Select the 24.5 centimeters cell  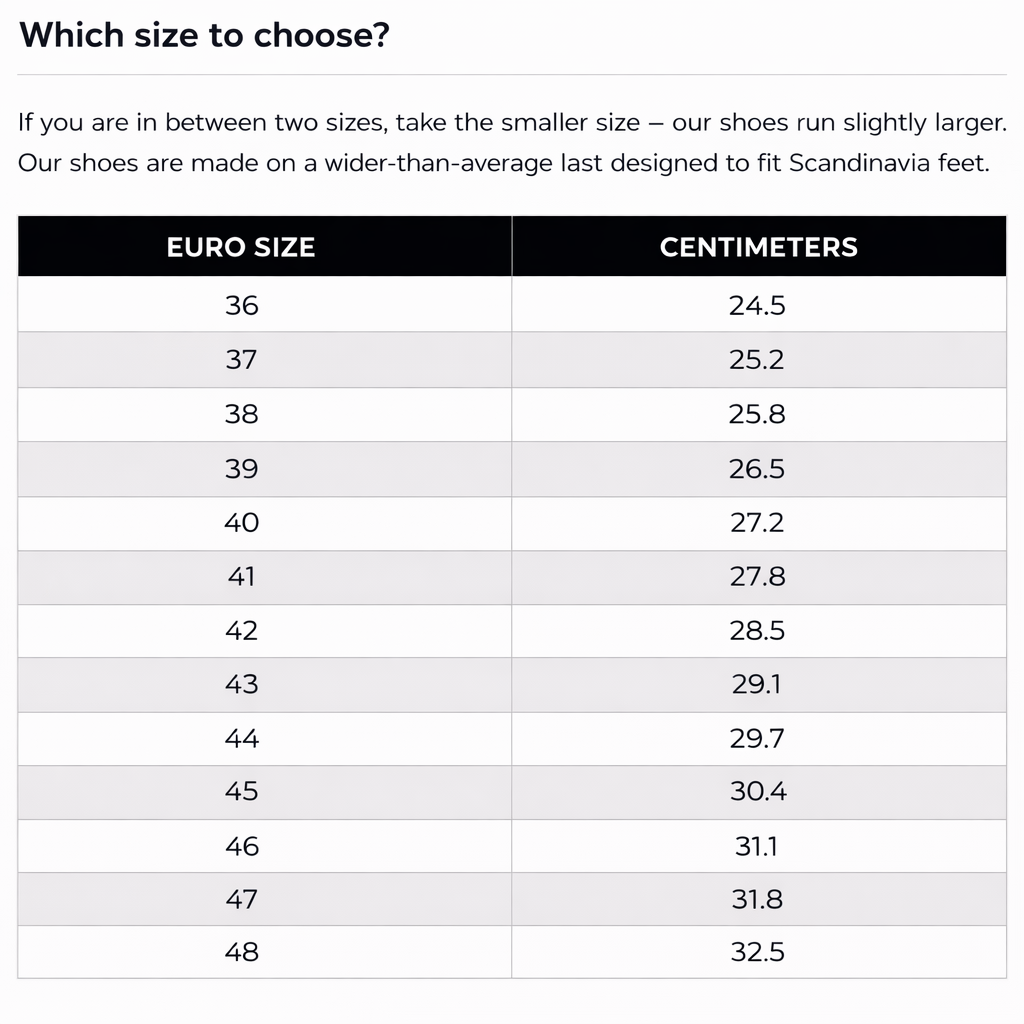(x=757, y=305)
